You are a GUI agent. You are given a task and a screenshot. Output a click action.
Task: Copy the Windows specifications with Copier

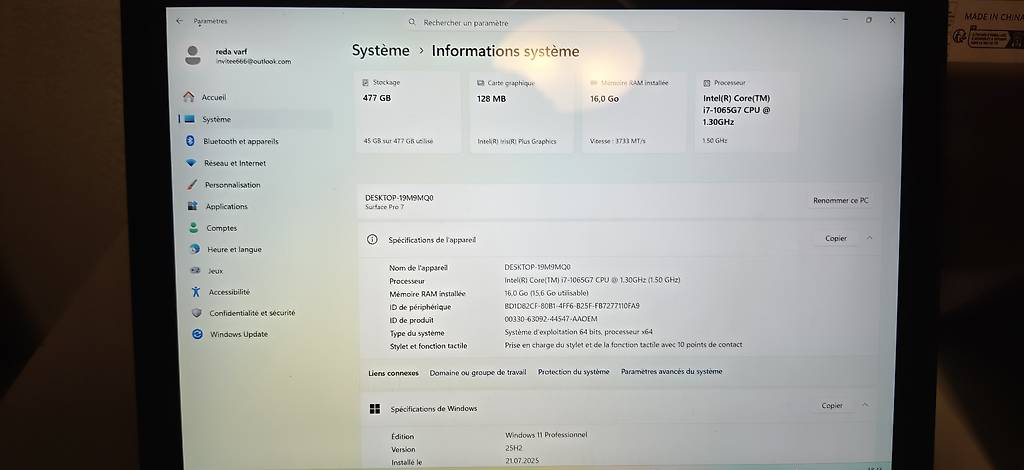(x=832, y=405)
